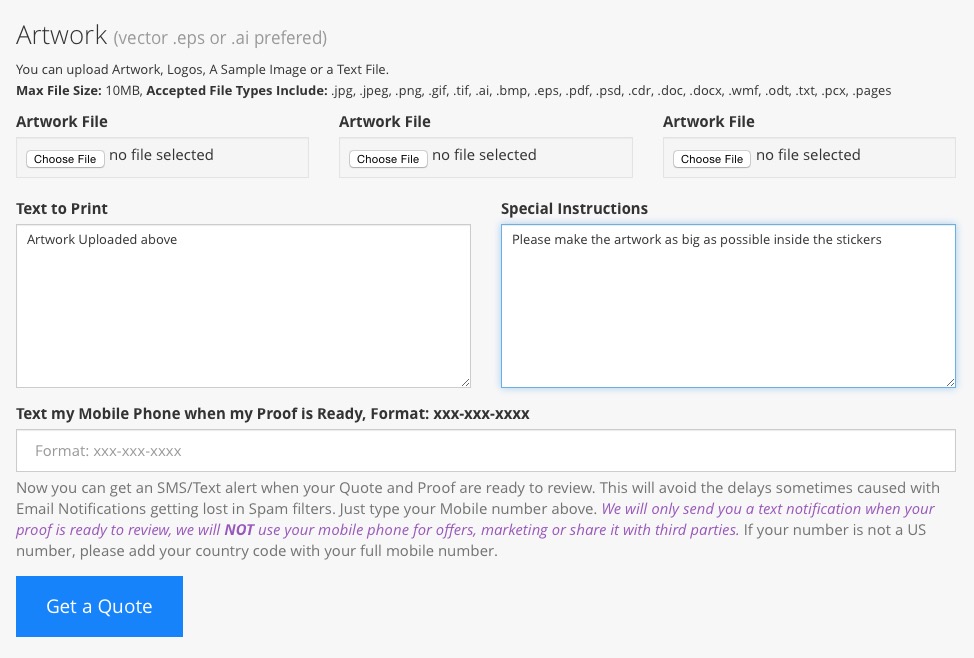Click the second Artwork File Choose File button
974x658 pixels.
click(388, 159)
